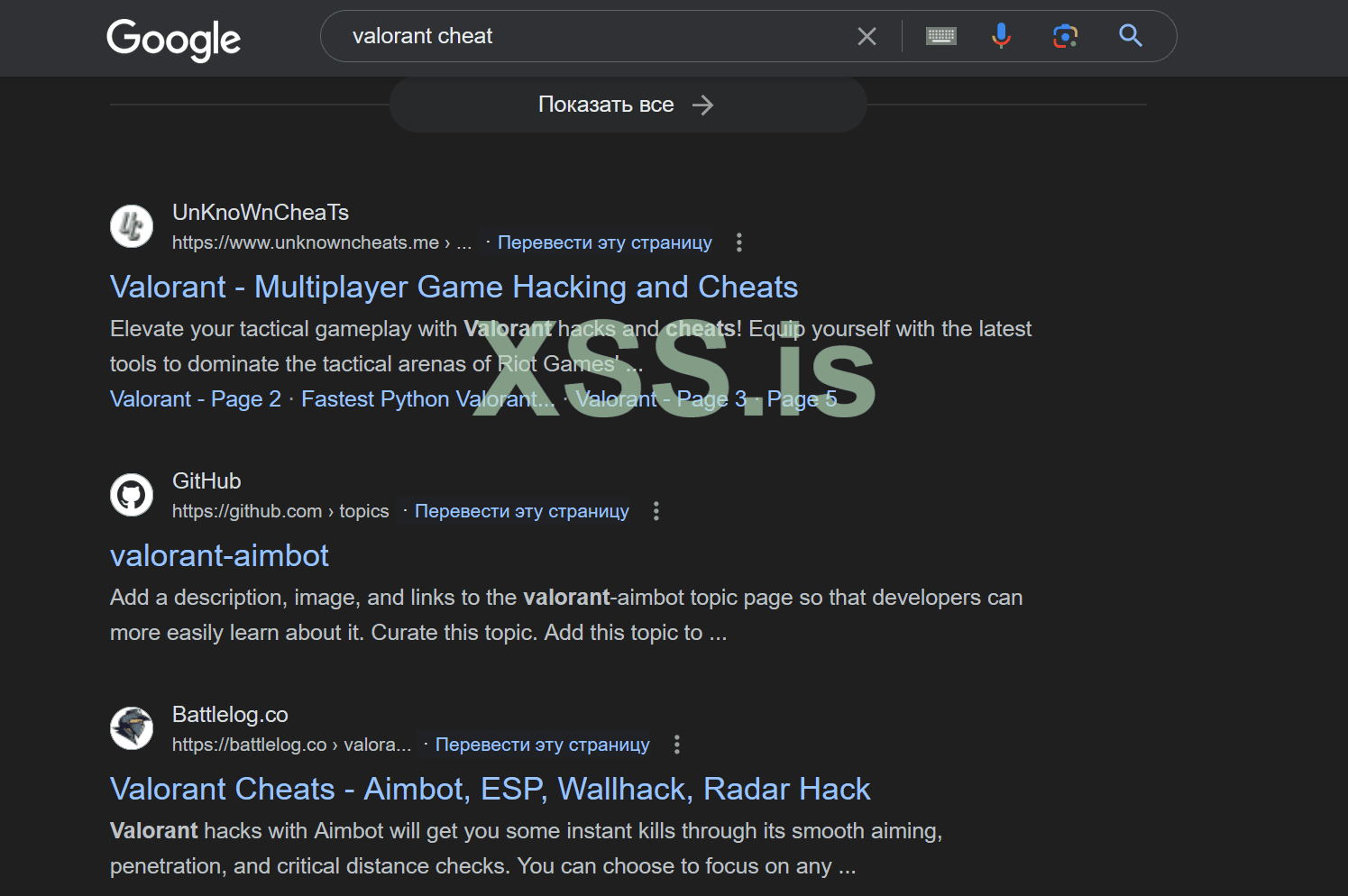
Task: Click the github.com › topics URL breadcrumb
Action: pyautogui.click(x=280, y=511)
